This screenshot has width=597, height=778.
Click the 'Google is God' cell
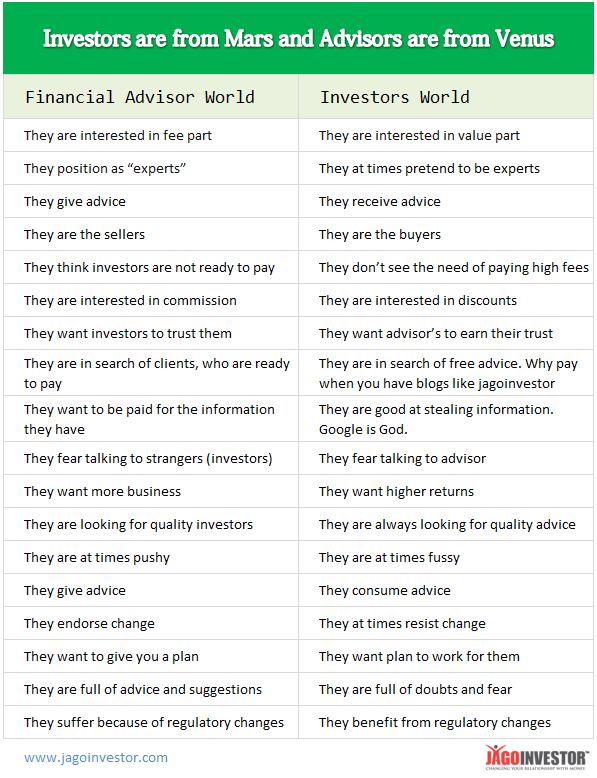(x=446, y=419)
